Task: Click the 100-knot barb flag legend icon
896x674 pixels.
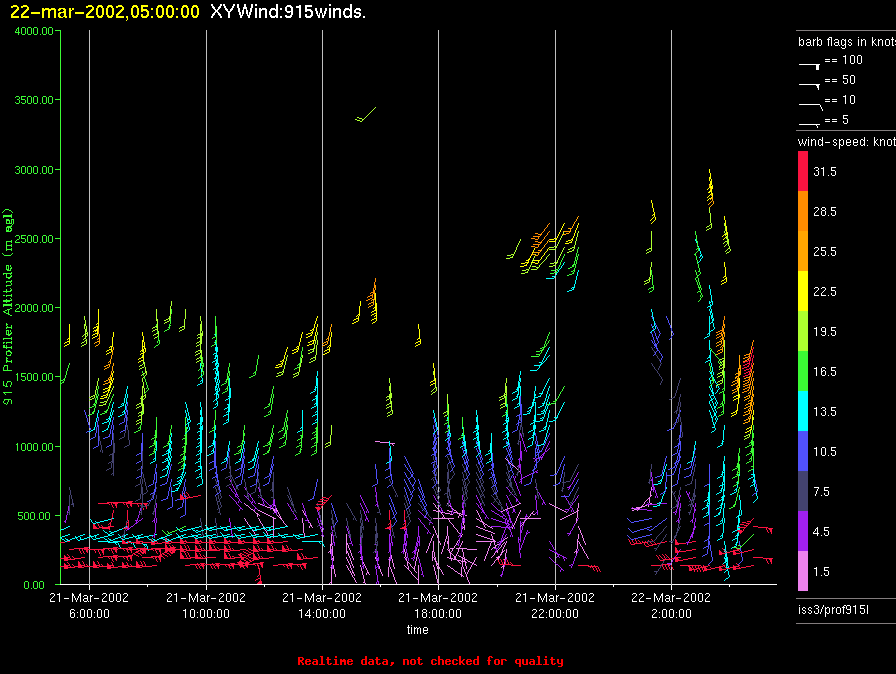Action: coord(810,62)
